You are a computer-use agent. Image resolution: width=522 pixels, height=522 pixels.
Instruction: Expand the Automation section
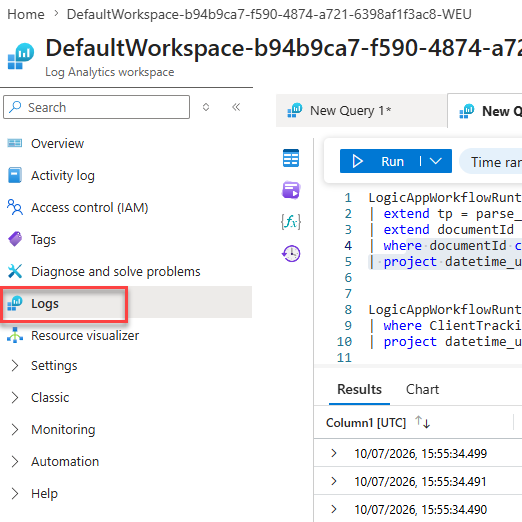(x=15, y=461)
